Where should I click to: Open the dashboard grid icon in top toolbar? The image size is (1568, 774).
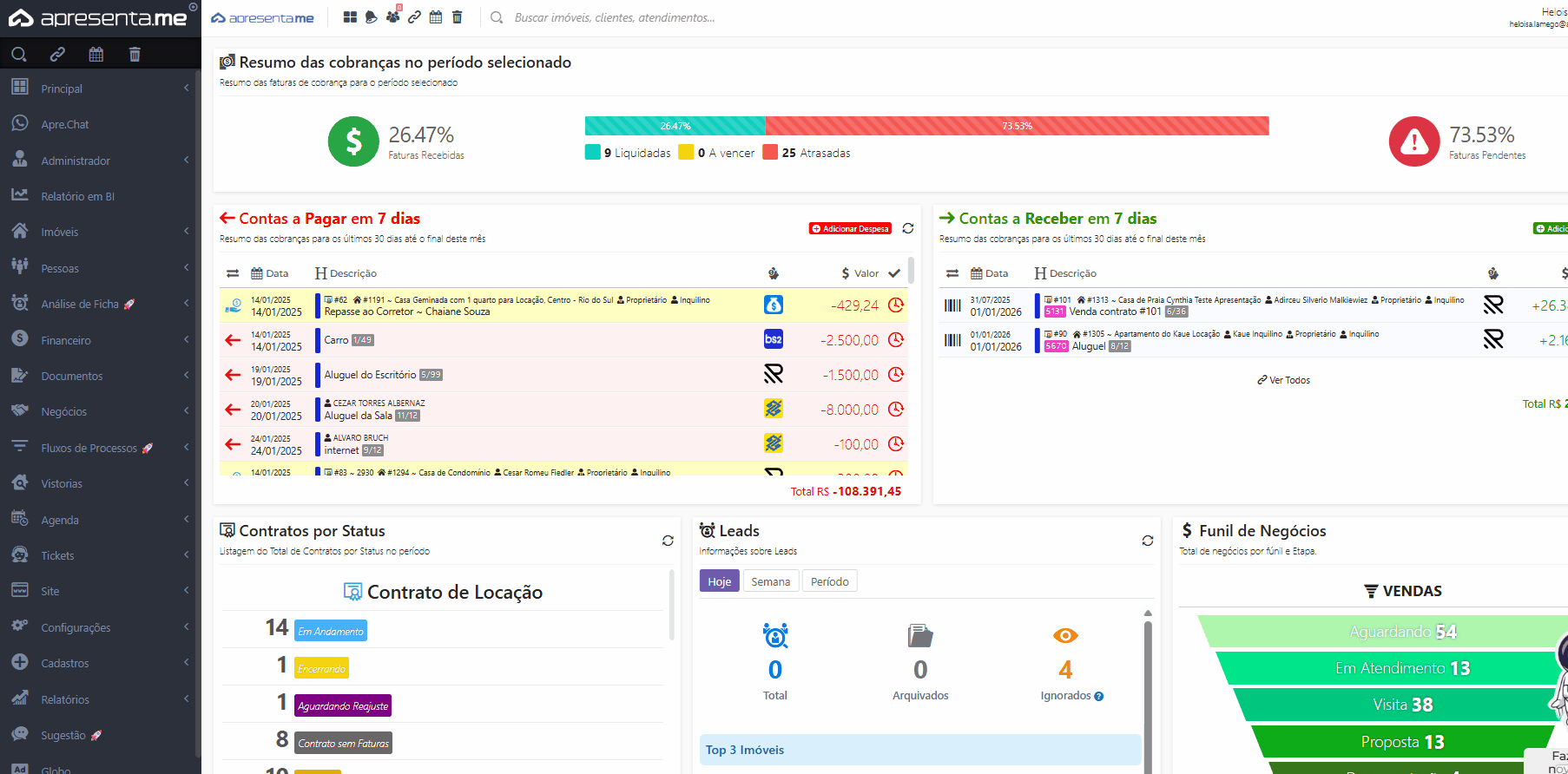point(350,17)
